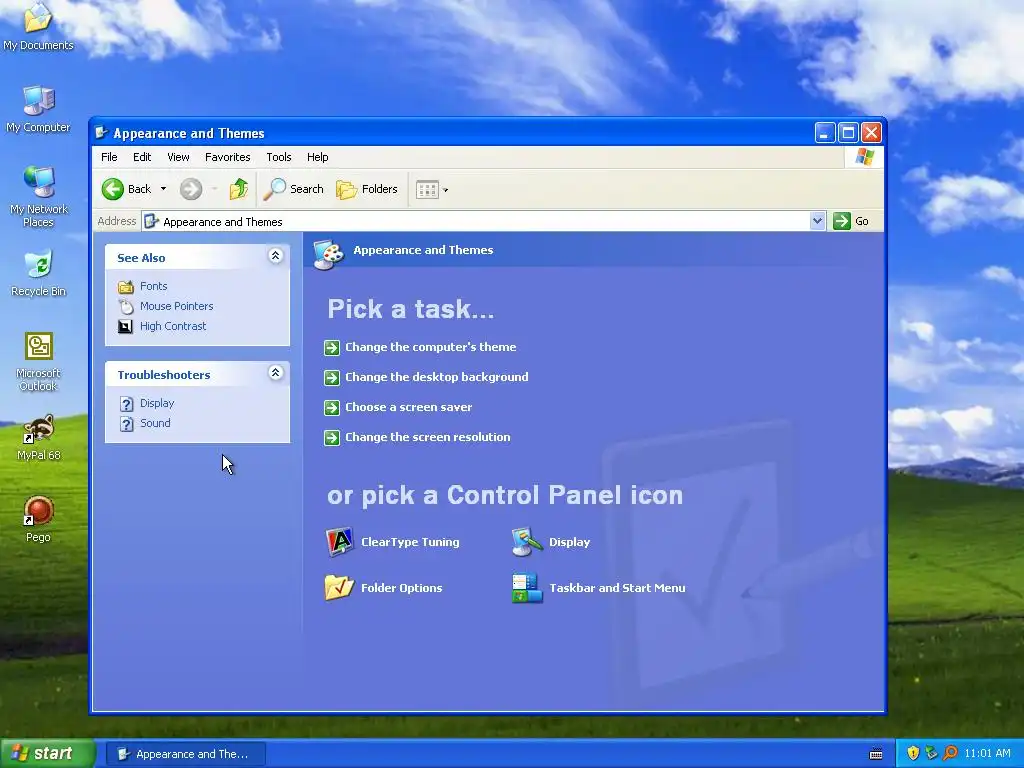Open the Views dropdown arrow
The height and width of the screenshot is (768, 1024).
tap(445, 191)
